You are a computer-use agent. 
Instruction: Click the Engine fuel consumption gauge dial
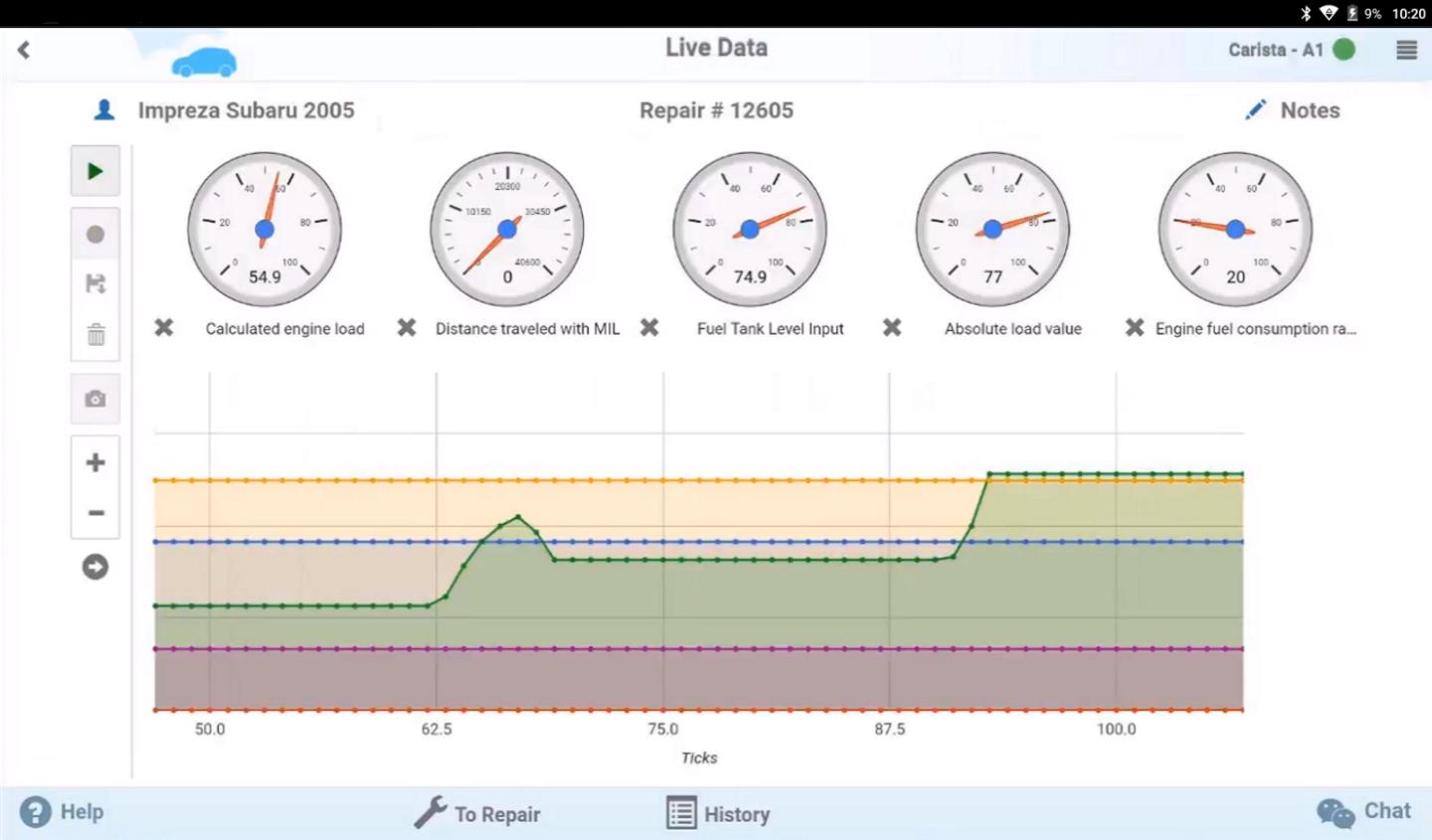(x=1235, y=229)
